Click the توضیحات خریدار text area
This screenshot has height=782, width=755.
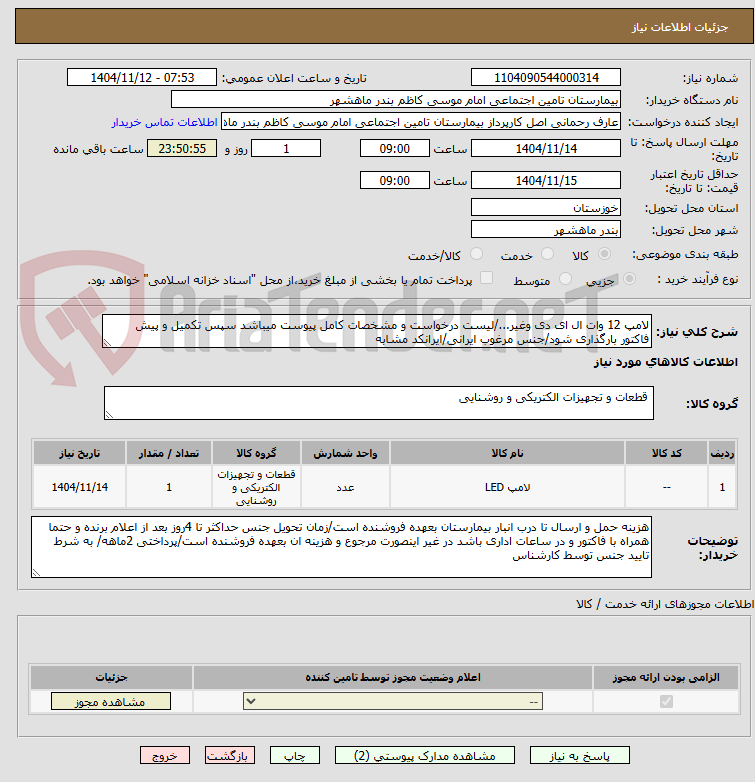pos(342,547)
